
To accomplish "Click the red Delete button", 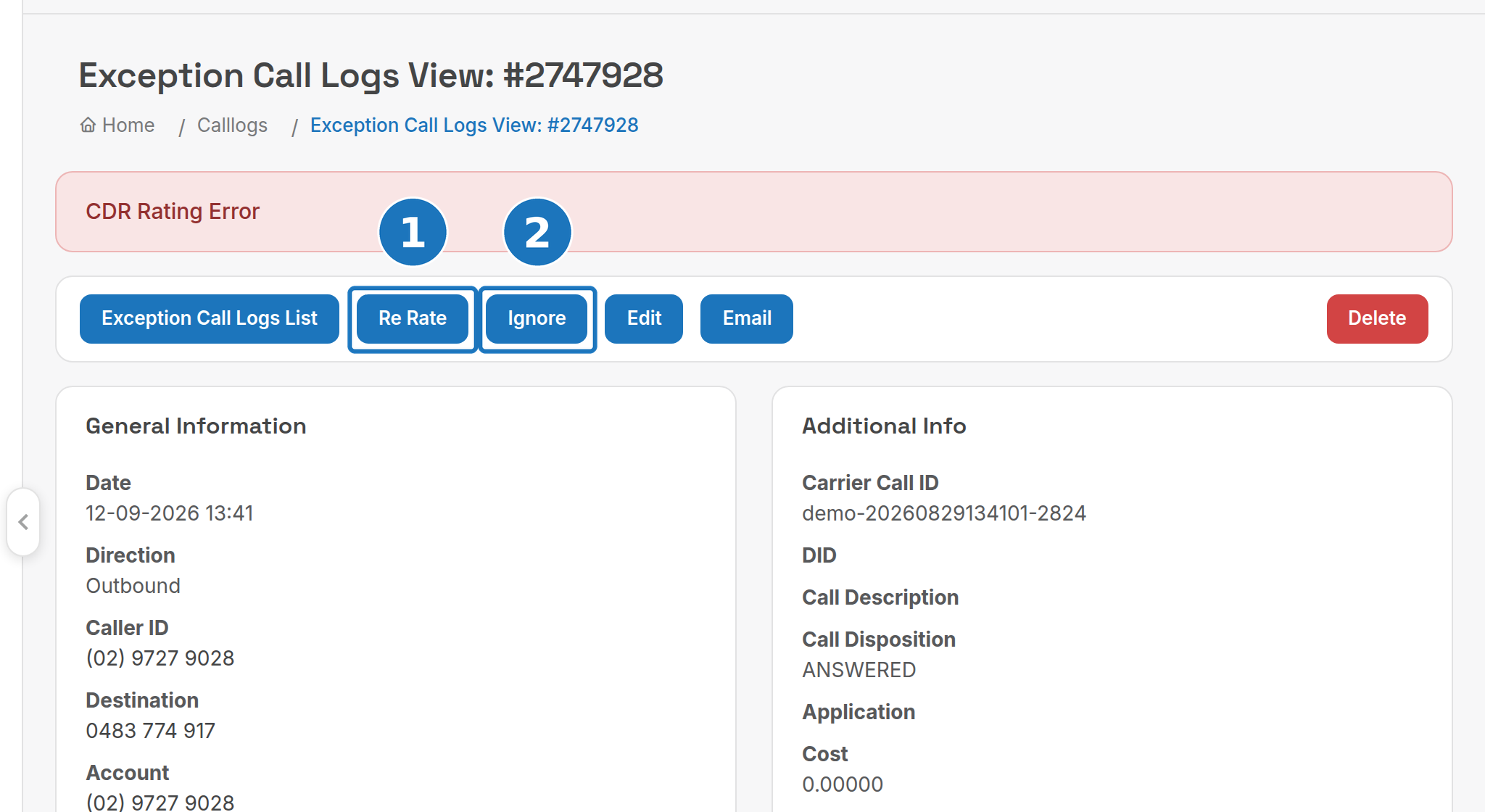I will point(1377,319).
